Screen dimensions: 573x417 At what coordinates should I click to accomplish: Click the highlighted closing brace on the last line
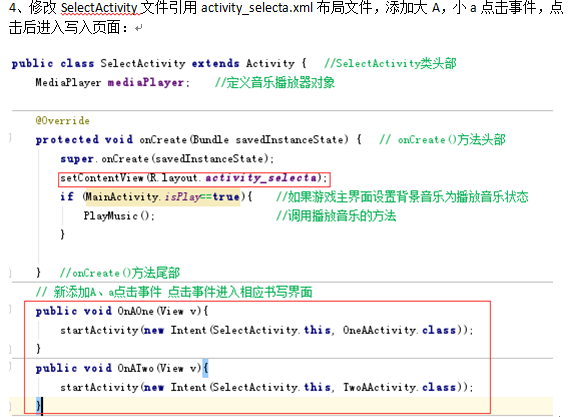pyautogui.click(x=39, y=406)
